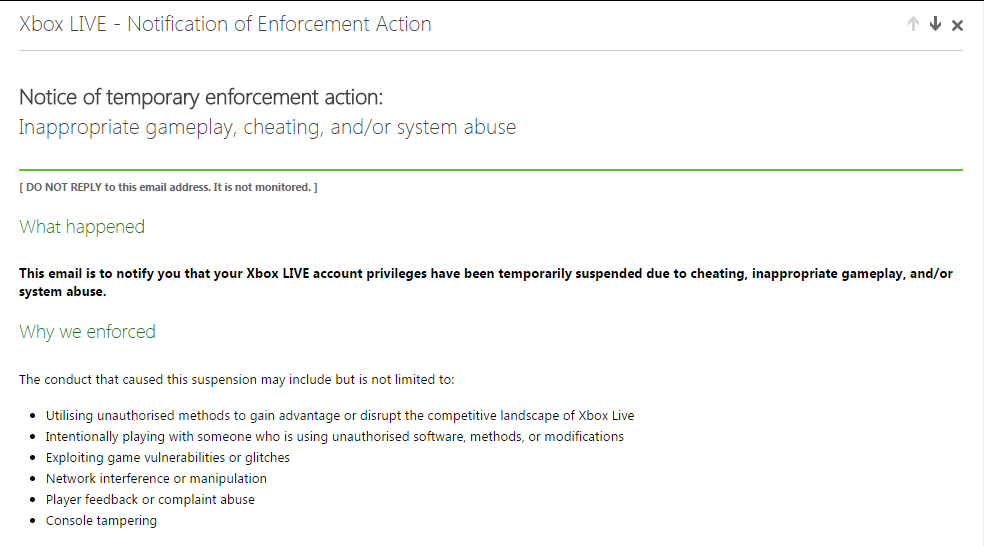Click the green horizontal divider line
This screenshot has width=984, height=546.
(490, 170)
